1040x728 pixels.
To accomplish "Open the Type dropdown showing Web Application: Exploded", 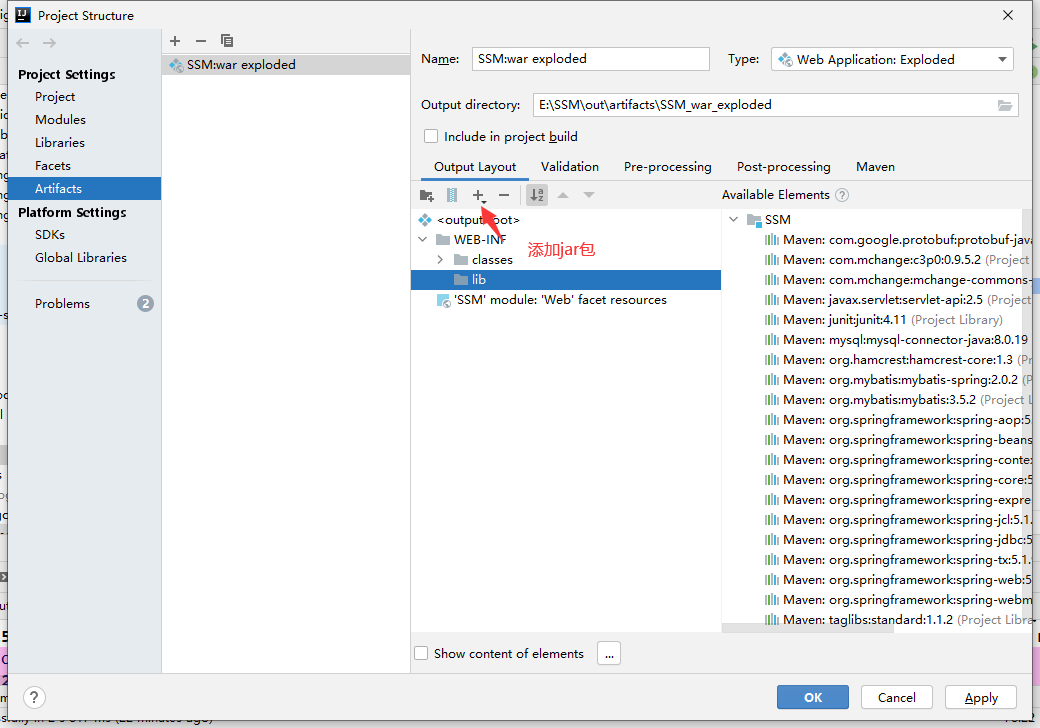I will (1001, 58).
